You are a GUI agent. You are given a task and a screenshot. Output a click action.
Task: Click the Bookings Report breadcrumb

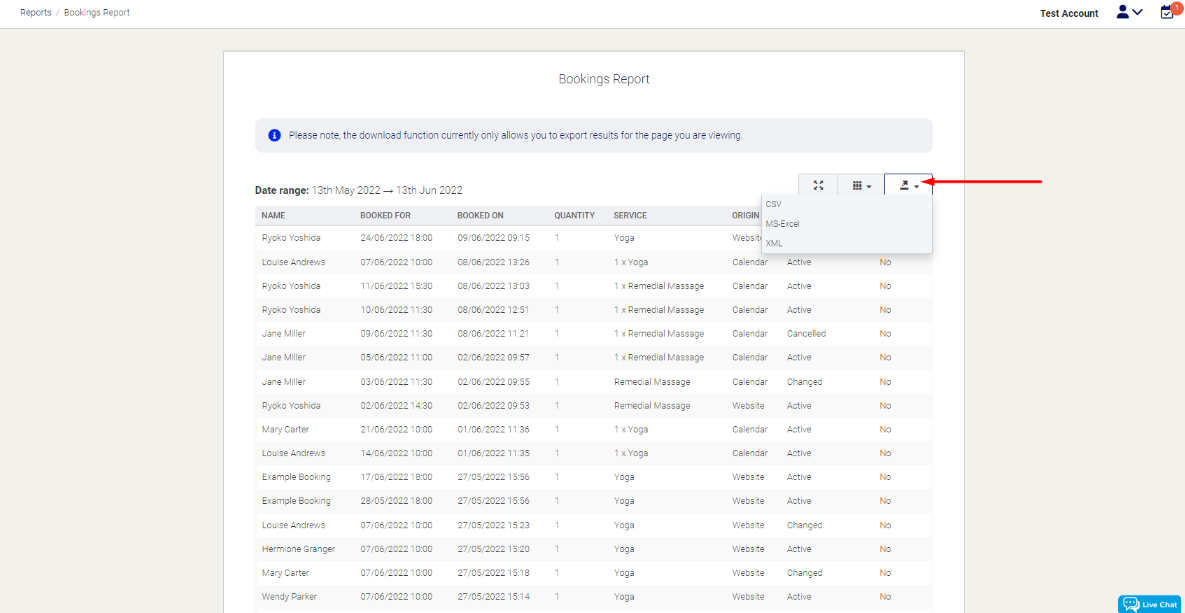[96, 12]
